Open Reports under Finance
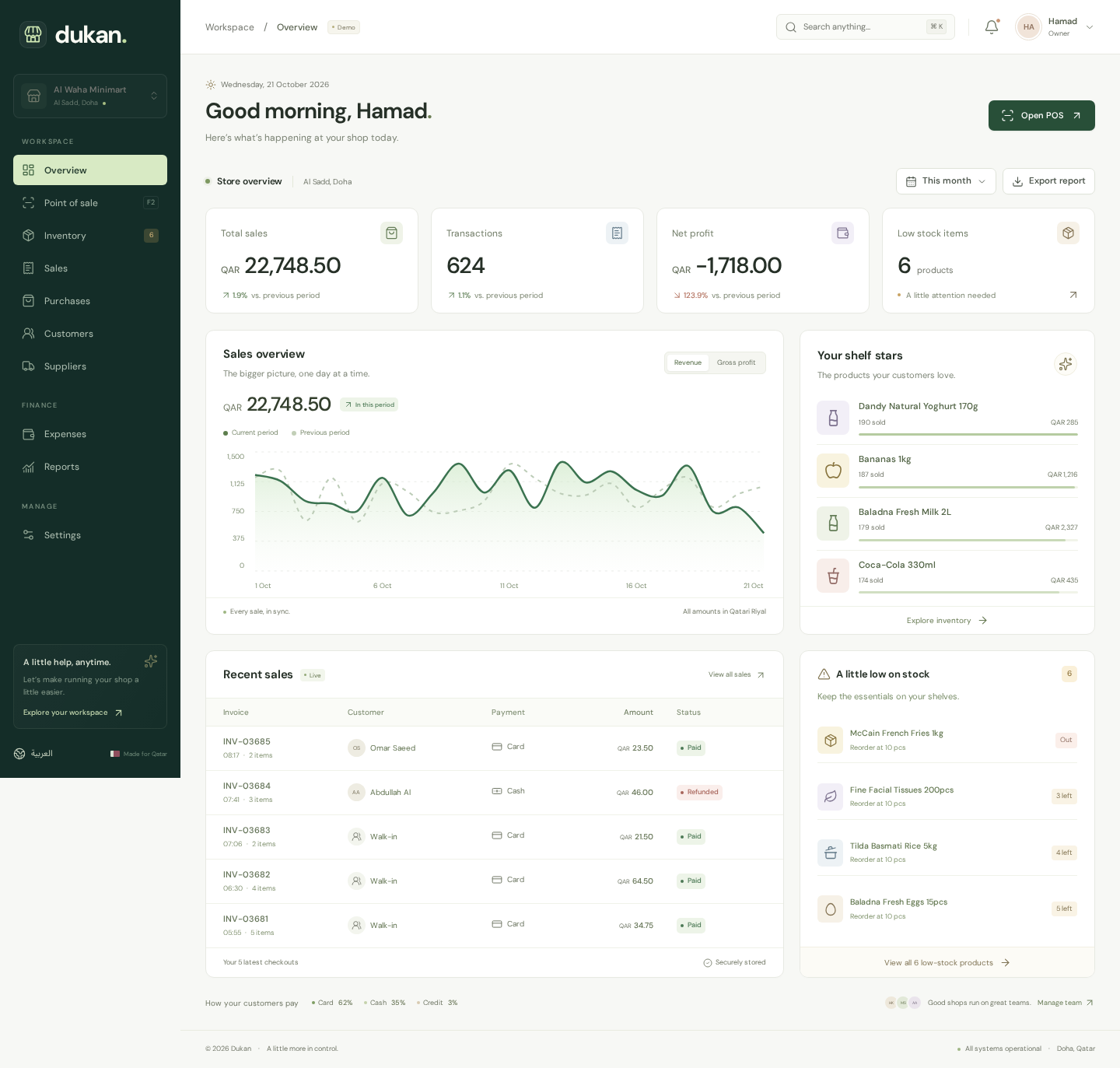 point(90,467)
